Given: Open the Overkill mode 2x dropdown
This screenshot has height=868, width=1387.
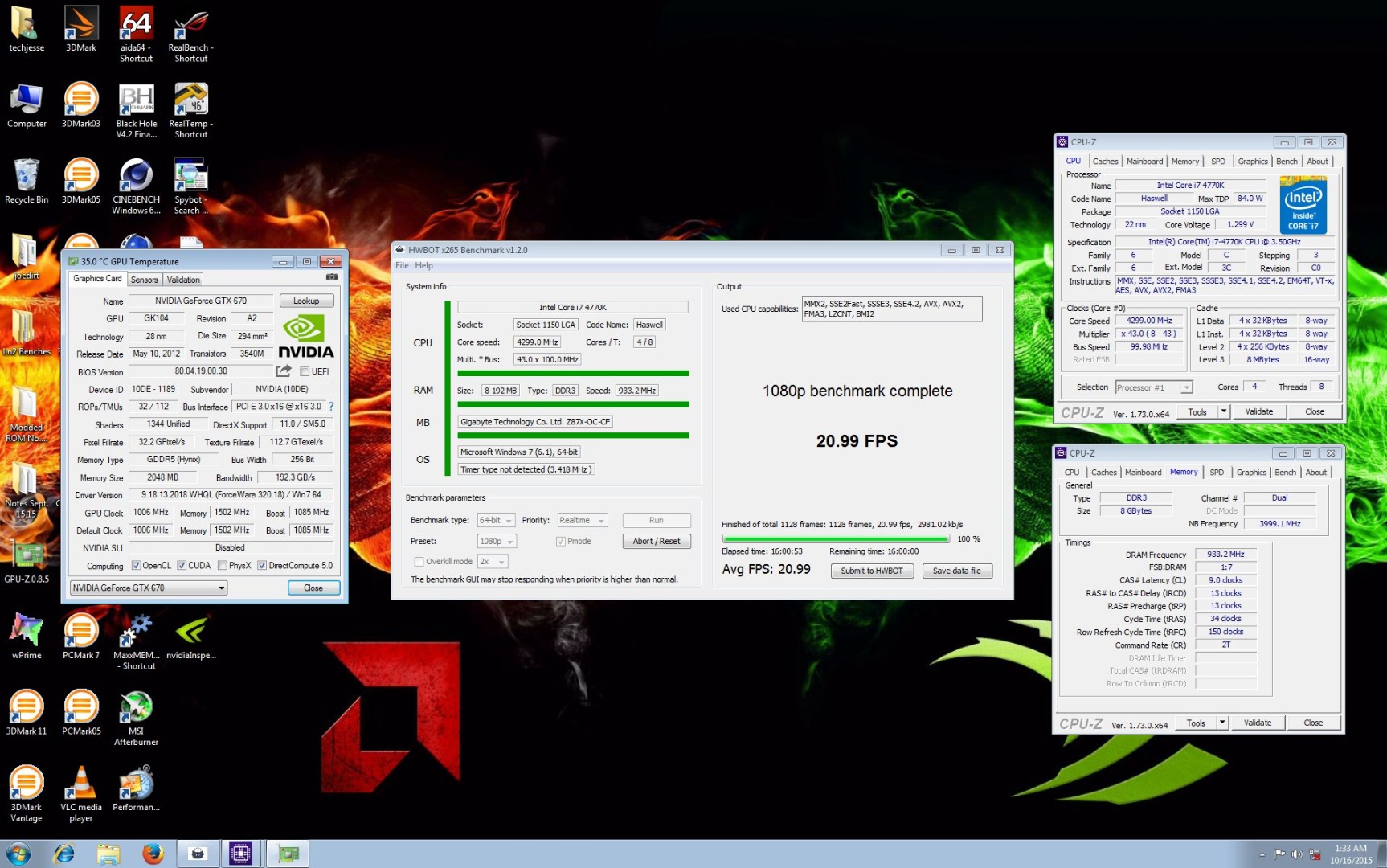Looking at the screenshot, I should point(493,562).
